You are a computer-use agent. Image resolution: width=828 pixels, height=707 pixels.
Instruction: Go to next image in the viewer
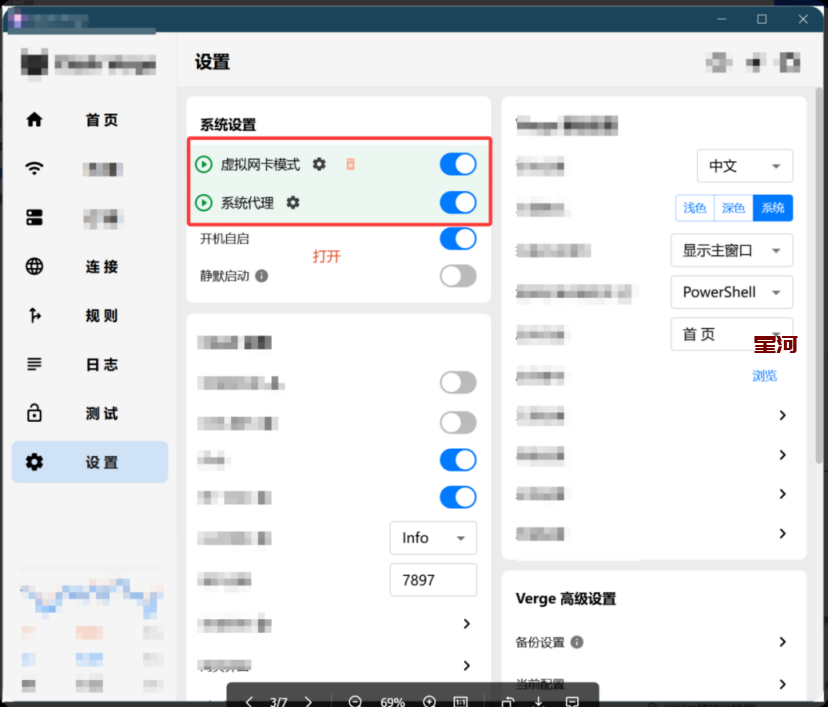(308, 701)
